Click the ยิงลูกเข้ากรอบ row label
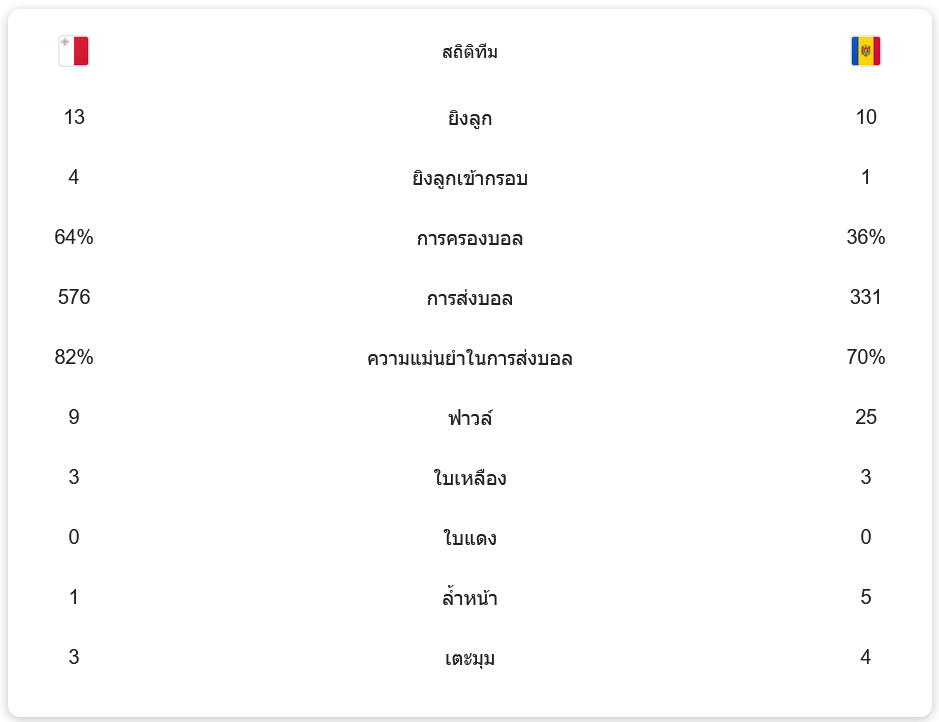939x722 pixels. [469, 179]
